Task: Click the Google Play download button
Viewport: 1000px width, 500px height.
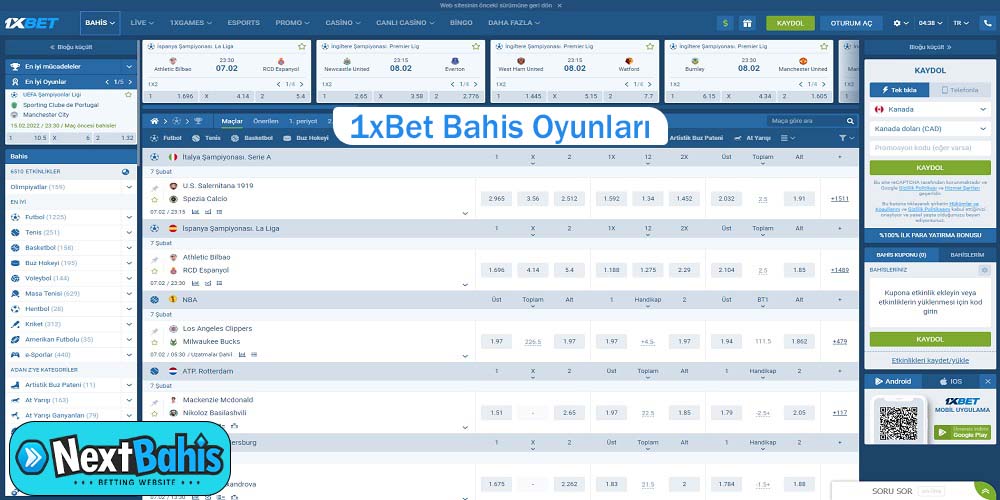Action: click(x=962, y=432)
